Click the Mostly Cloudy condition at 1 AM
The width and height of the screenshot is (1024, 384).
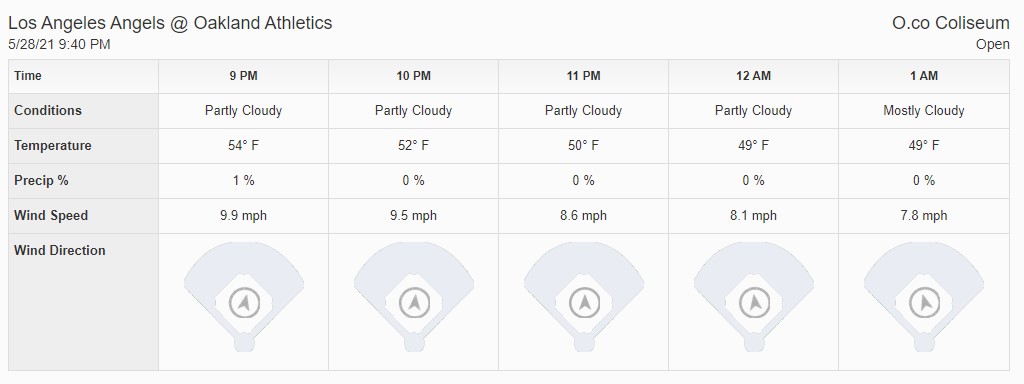[923, 111]
